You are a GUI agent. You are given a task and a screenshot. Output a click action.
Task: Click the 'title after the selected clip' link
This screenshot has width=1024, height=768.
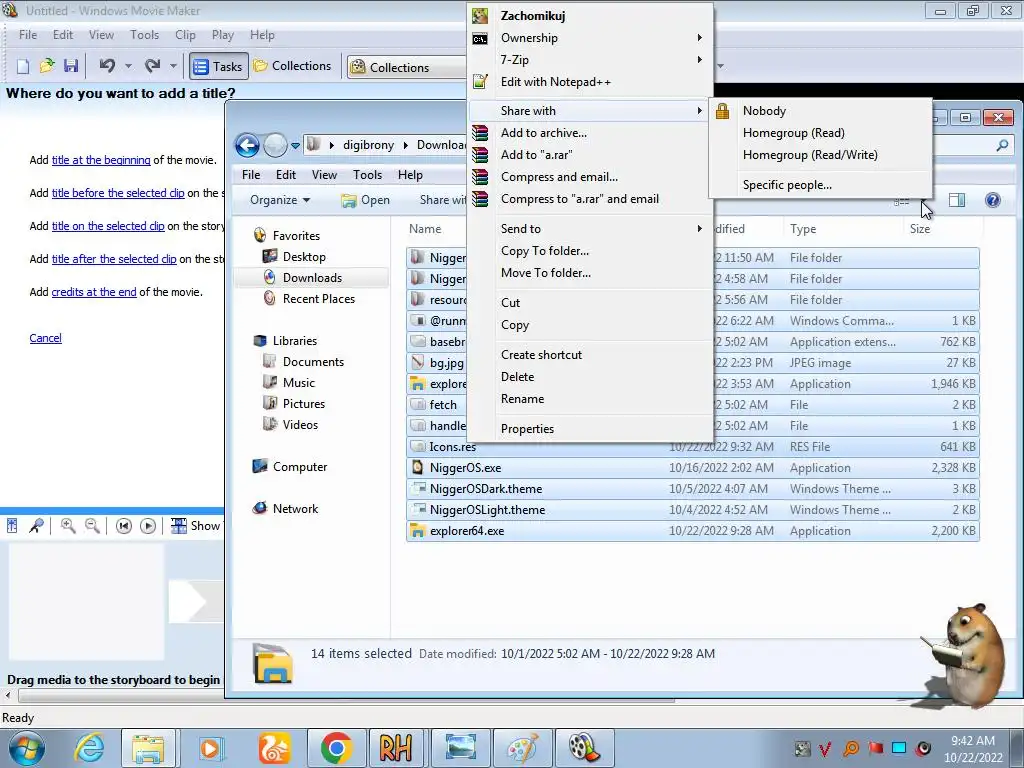click(x=114, y=259)
